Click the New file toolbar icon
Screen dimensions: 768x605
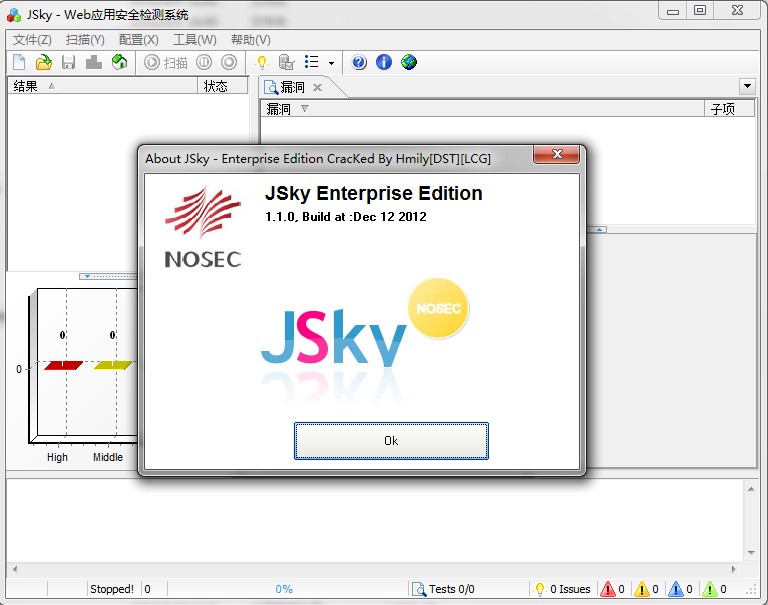pos(19,62)
